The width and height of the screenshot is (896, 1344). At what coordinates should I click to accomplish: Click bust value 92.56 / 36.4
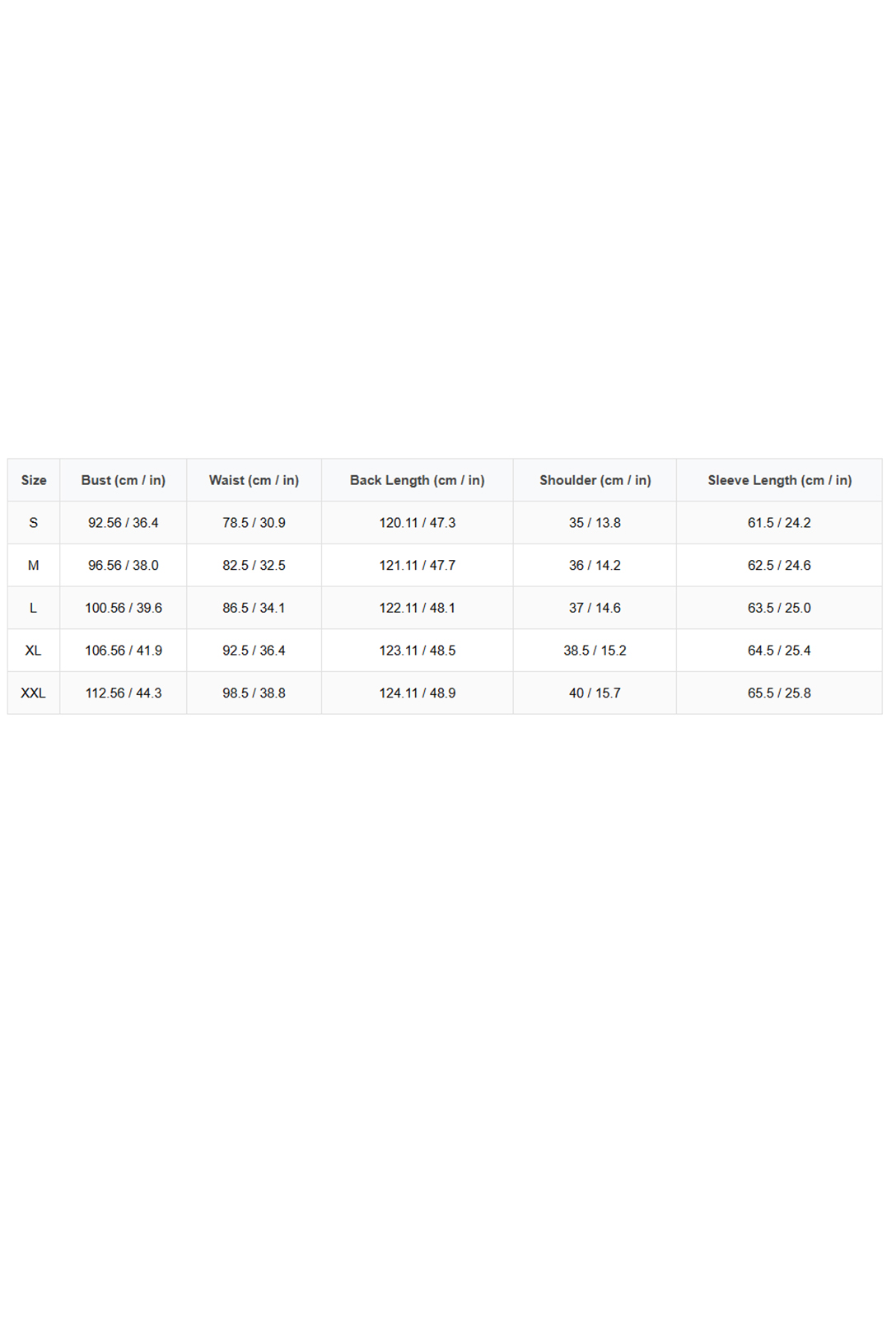[x=124, y=523]
